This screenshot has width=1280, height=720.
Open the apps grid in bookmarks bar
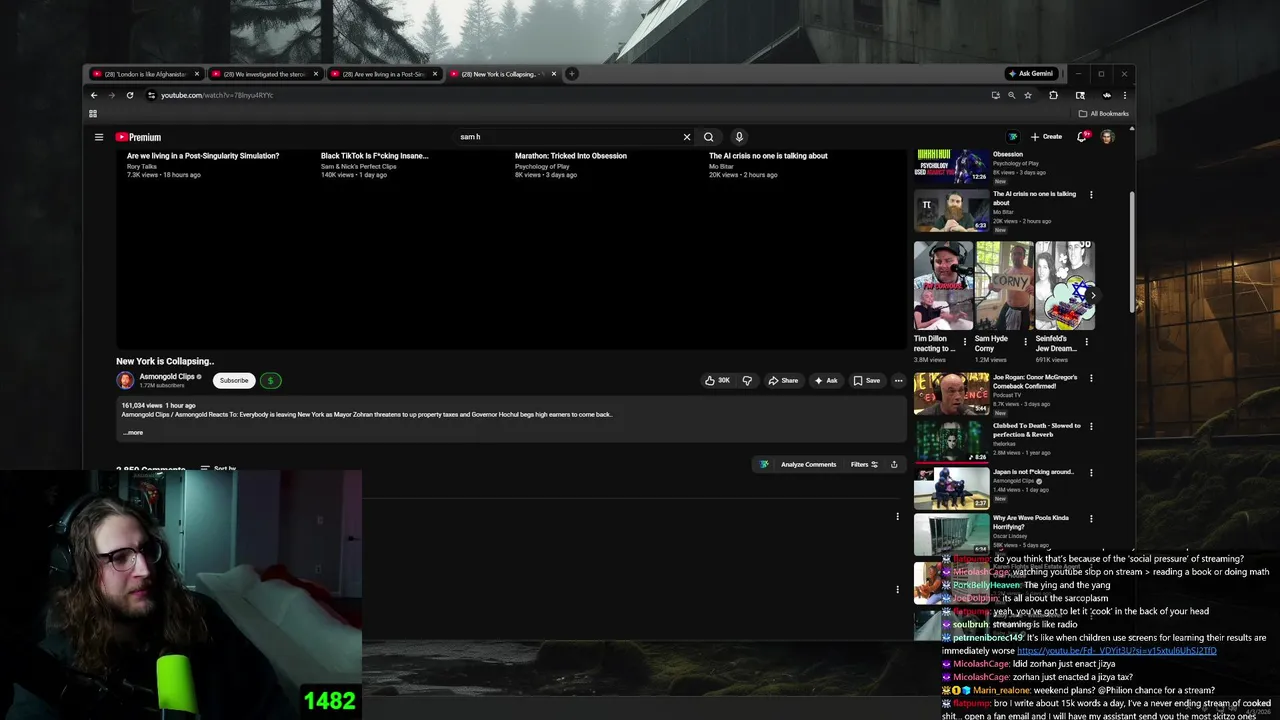point(93,114)
